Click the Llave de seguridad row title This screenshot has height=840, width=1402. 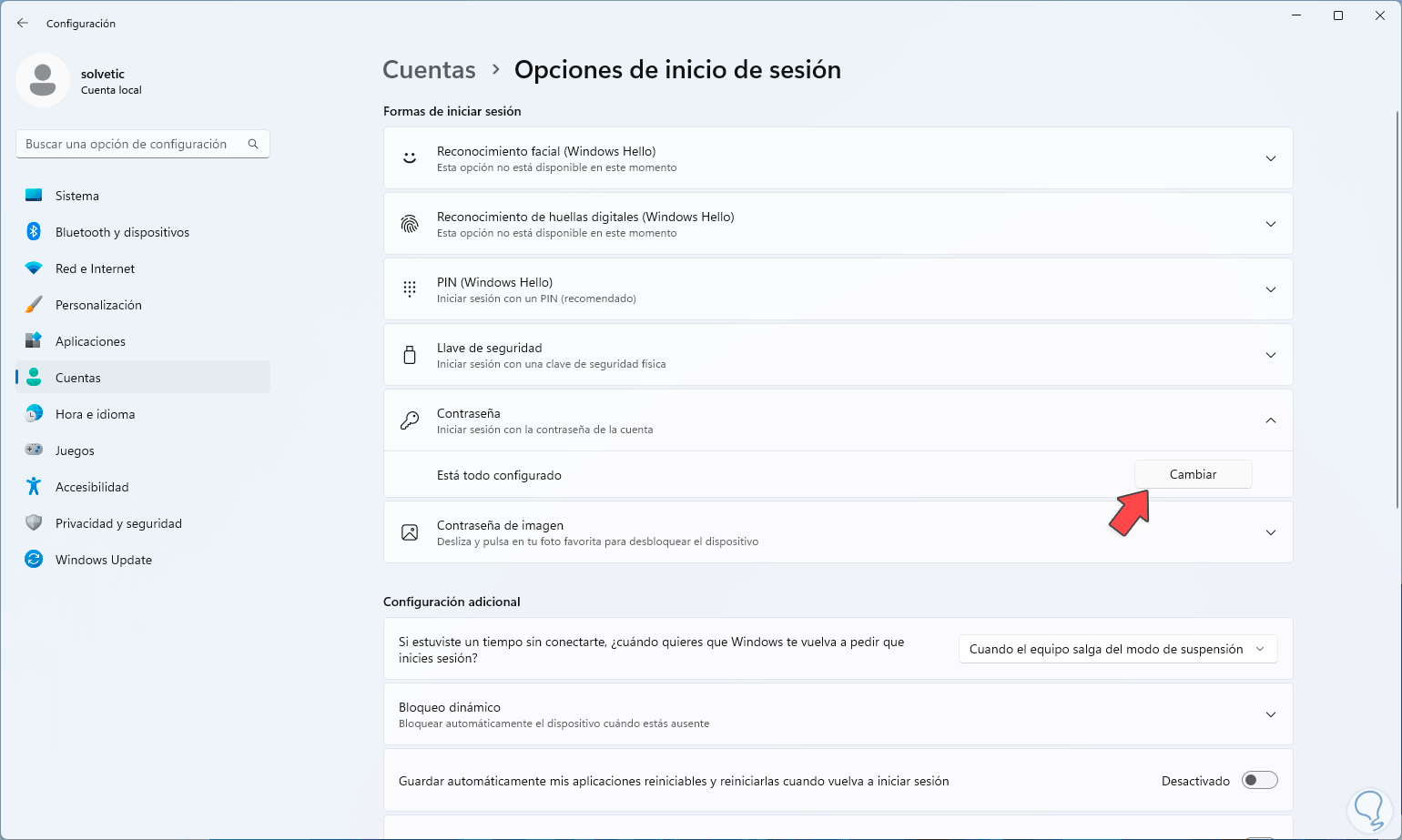coord(489,348)
